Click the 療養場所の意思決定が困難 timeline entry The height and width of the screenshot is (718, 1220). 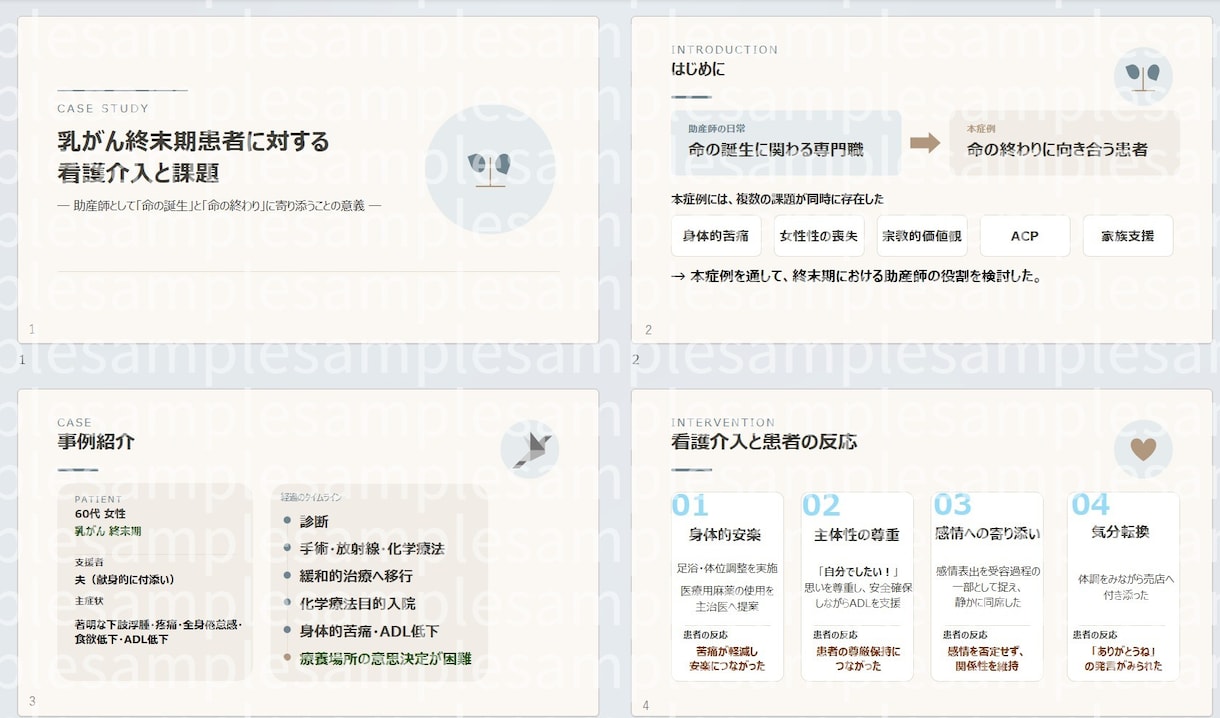pos(385,659)
